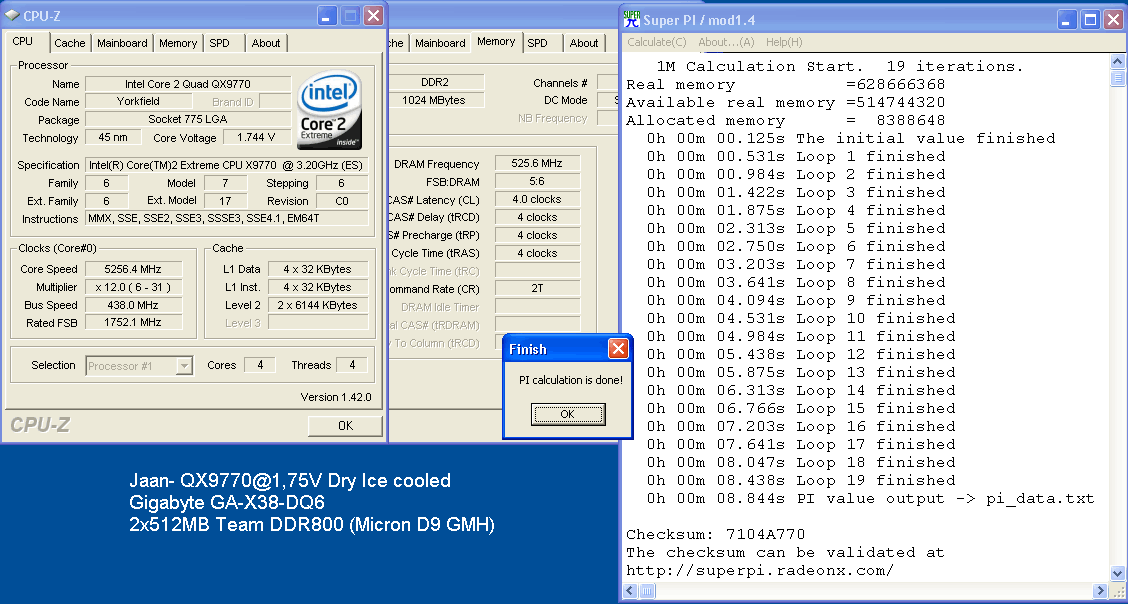Close the front CPU-Z window
The image size is (1128, 604).
[373, 15]
